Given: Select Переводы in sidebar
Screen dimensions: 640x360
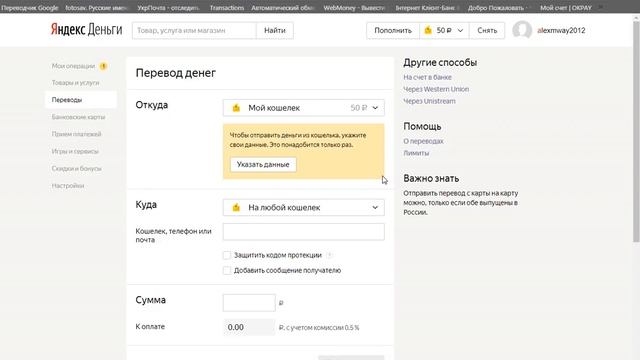Looking at the screenshot, I should [x=81, y=100].
